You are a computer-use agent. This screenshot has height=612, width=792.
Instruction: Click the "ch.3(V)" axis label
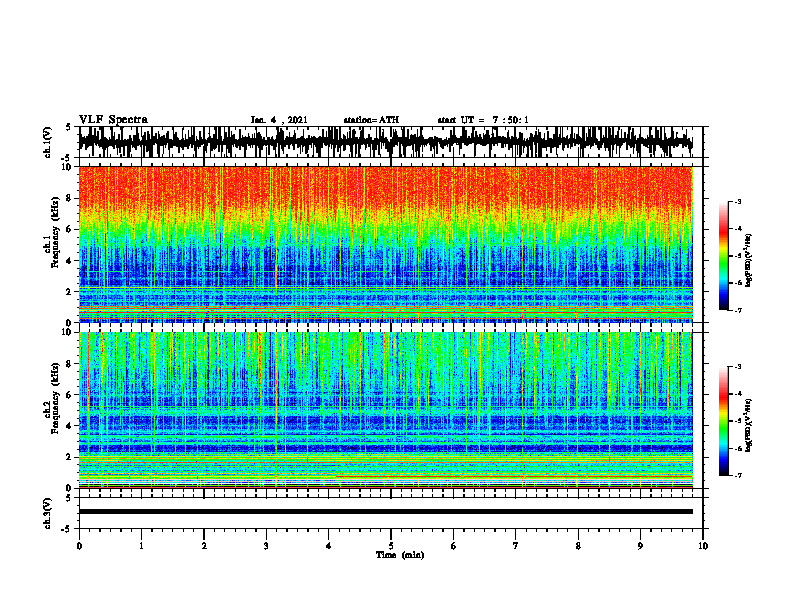point(47,513)
